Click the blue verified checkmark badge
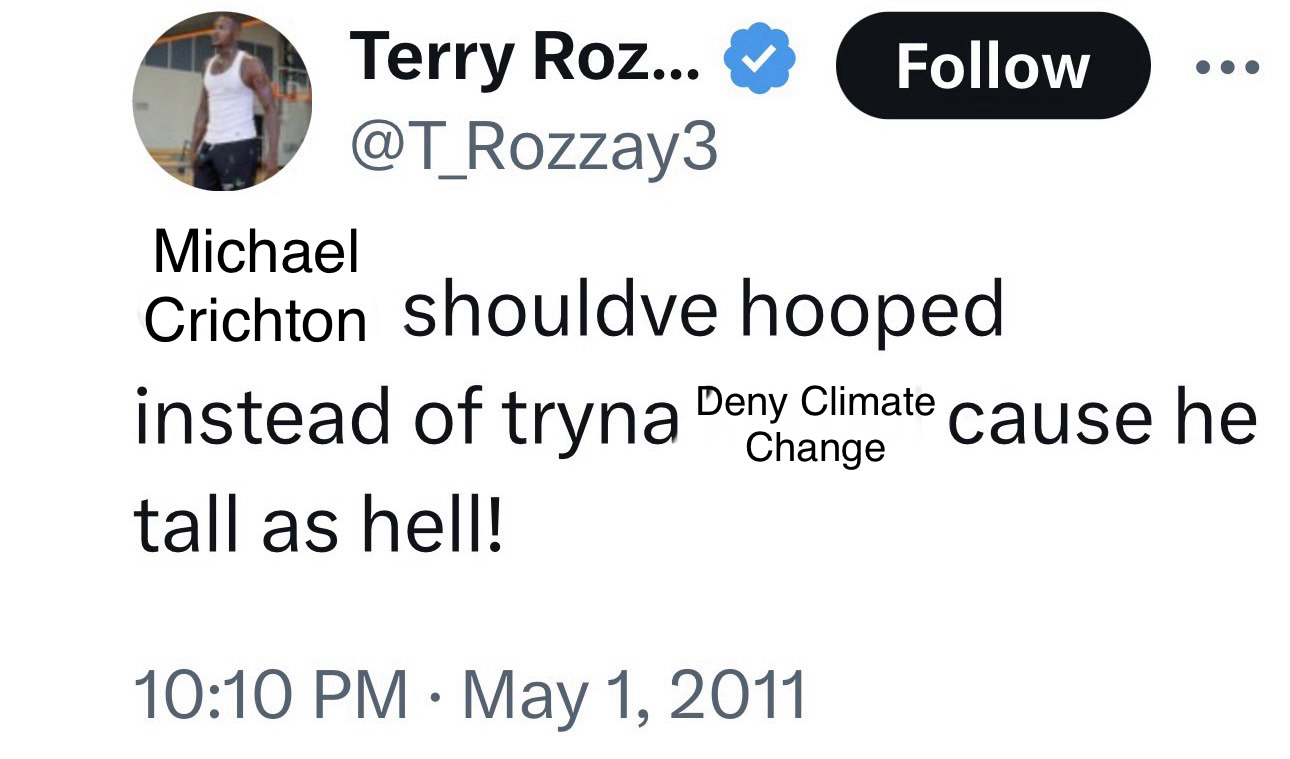The height and width of the screenshot is (759, 1290). [x=759, y=61]
